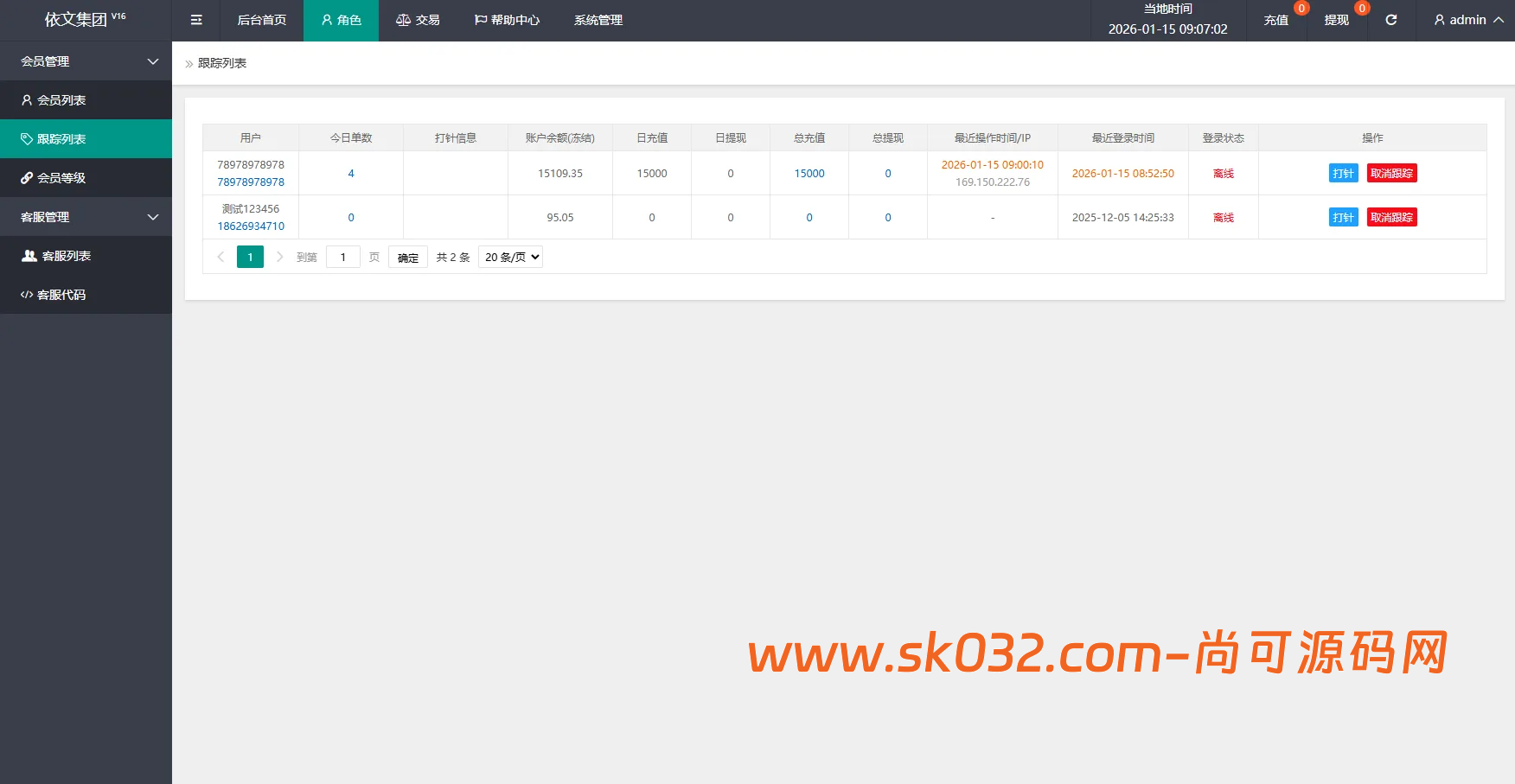Click the page number input field

pyautogui.click(x=342, y=257)
